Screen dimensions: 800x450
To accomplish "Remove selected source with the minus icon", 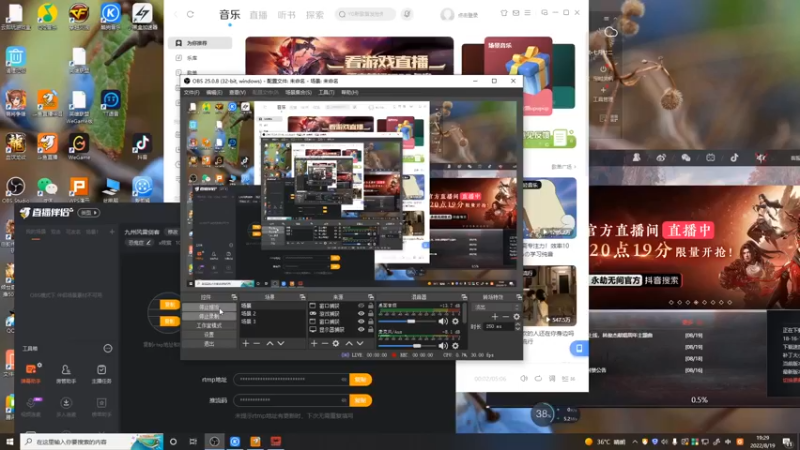I will 324,343.
